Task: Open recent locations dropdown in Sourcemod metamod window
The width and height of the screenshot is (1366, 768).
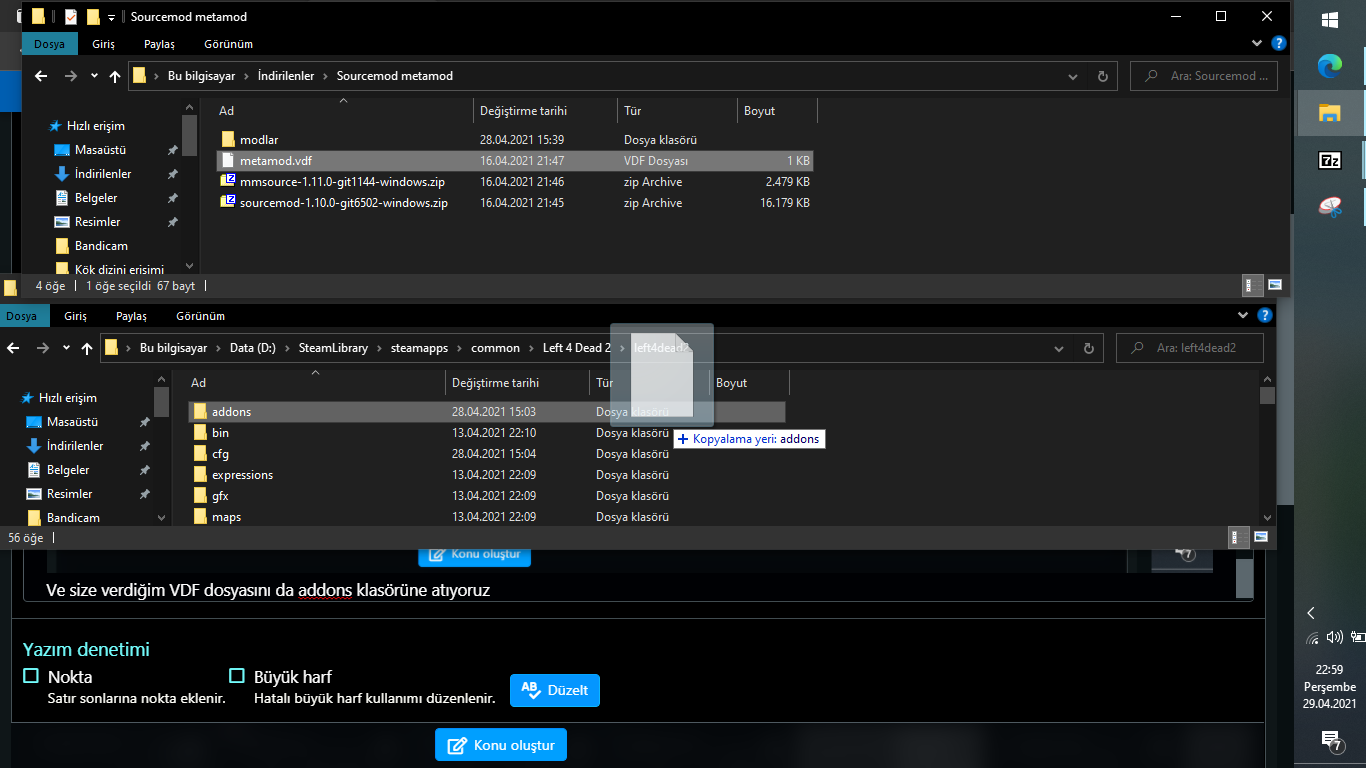Action: (x=94, y=76)
